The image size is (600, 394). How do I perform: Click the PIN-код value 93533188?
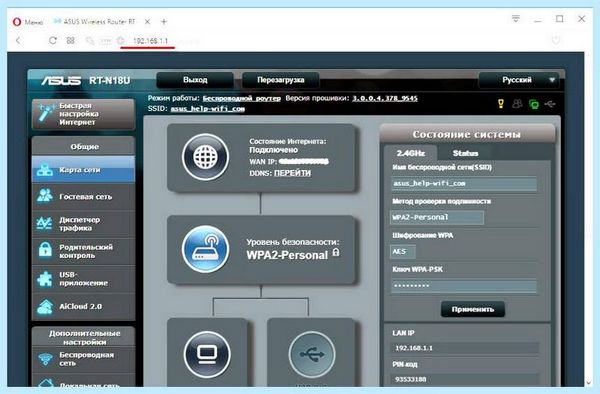pos(411,379)
